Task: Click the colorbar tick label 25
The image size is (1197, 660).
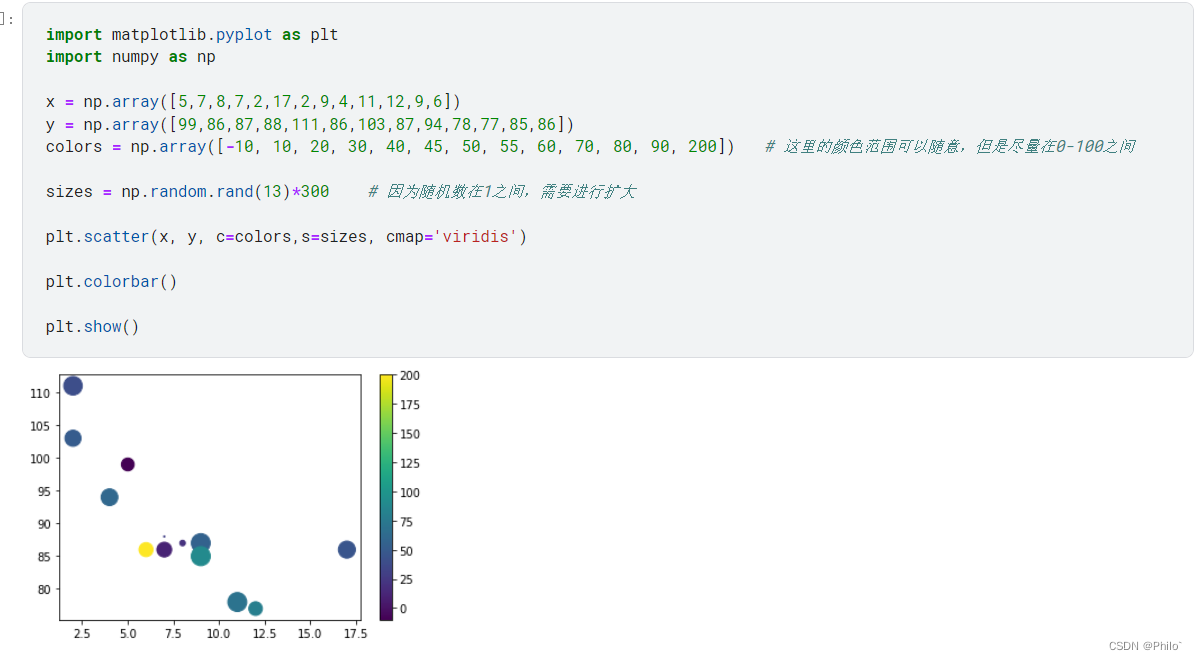Action: (x=406, y=580)
